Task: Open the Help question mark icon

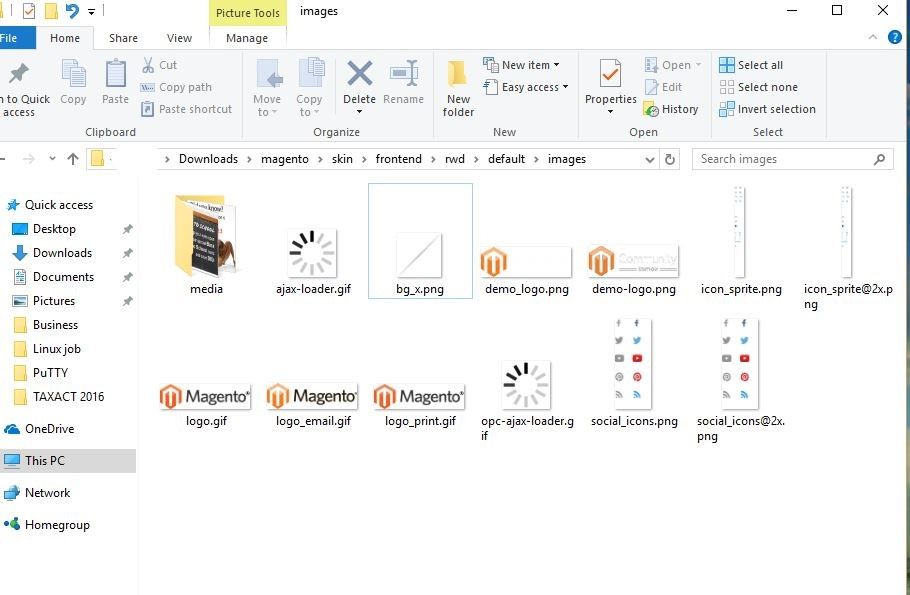Action: pyautogui.click(x=894, y=38)
